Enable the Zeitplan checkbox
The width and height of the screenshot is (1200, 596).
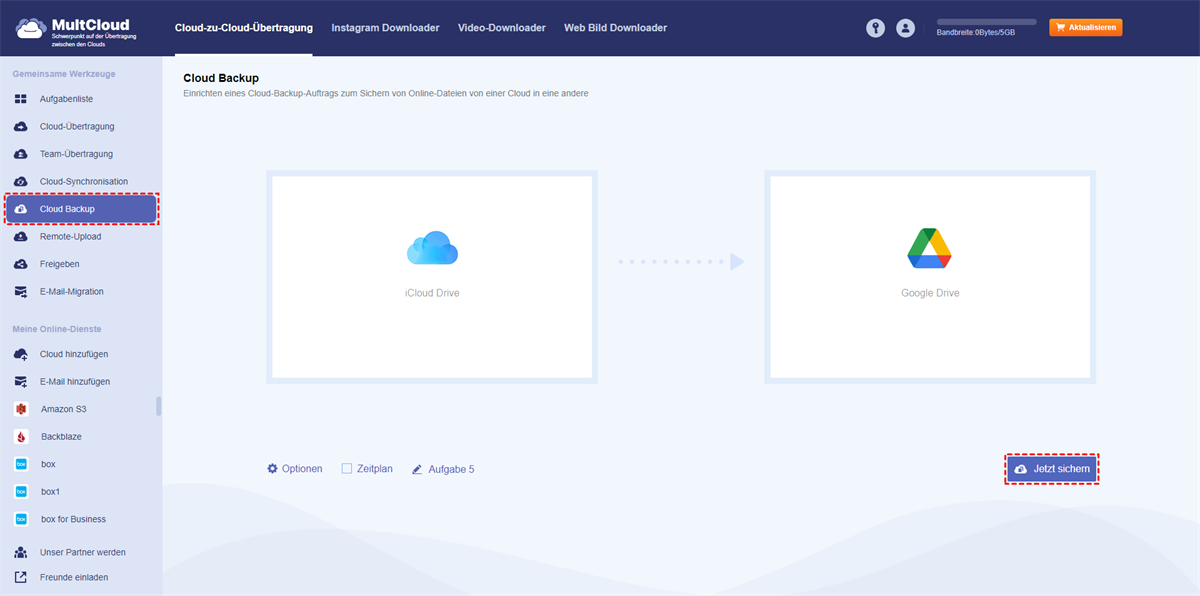347,468
